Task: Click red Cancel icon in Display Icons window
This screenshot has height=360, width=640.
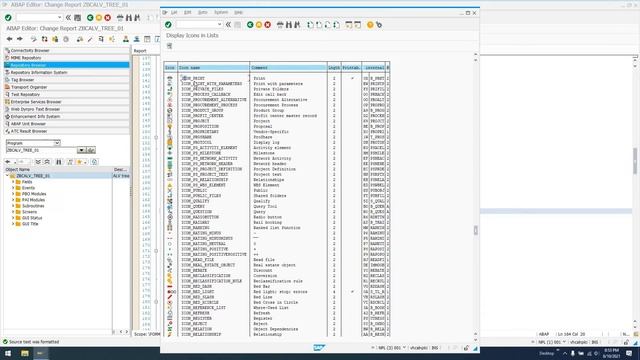Action: click(x=267, y=25)
